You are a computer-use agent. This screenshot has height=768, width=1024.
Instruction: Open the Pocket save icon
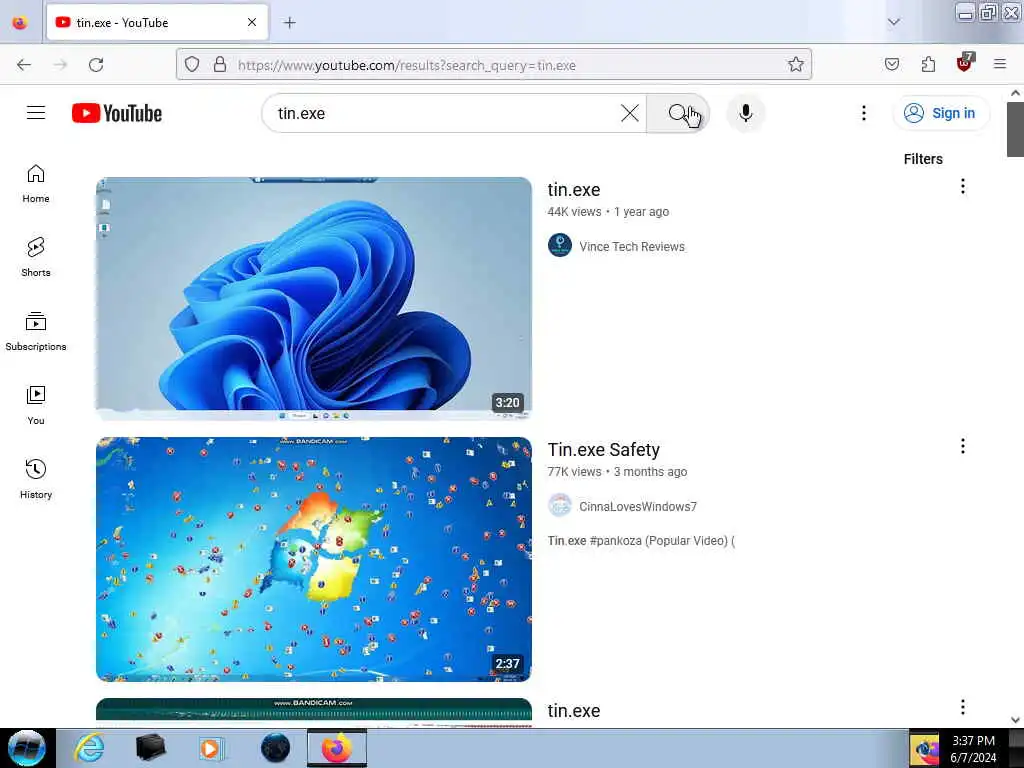coord(892,64)
